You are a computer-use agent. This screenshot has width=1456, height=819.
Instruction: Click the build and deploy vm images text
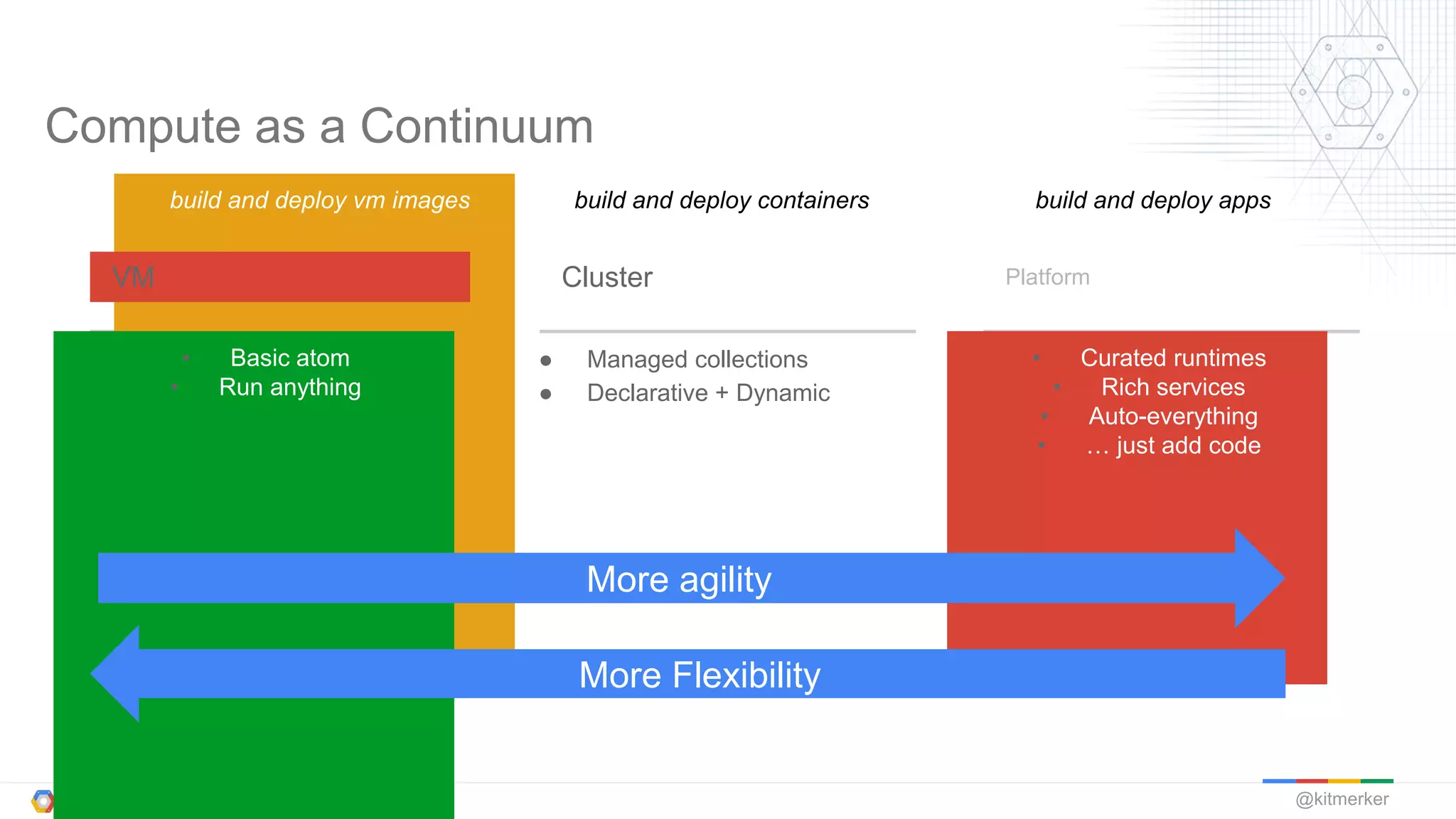[x=319, y=200]
